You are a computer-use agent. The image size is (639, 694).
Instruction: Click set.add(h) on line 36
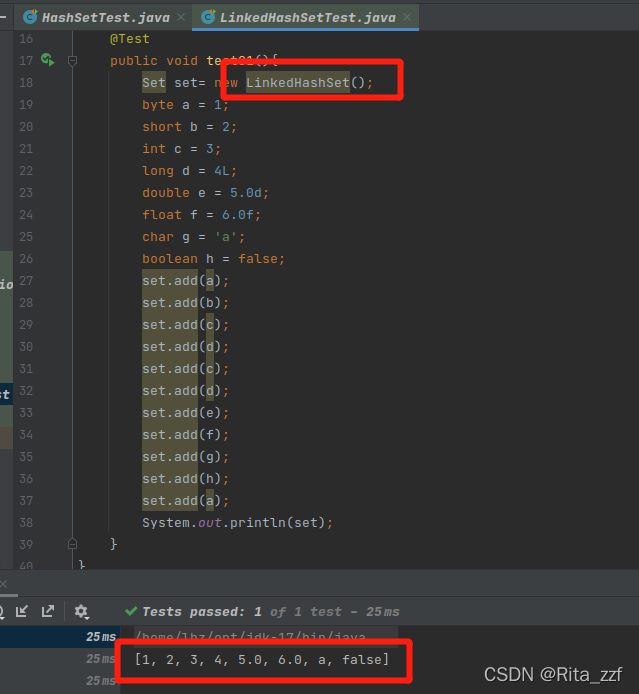(x=185, y=479)
